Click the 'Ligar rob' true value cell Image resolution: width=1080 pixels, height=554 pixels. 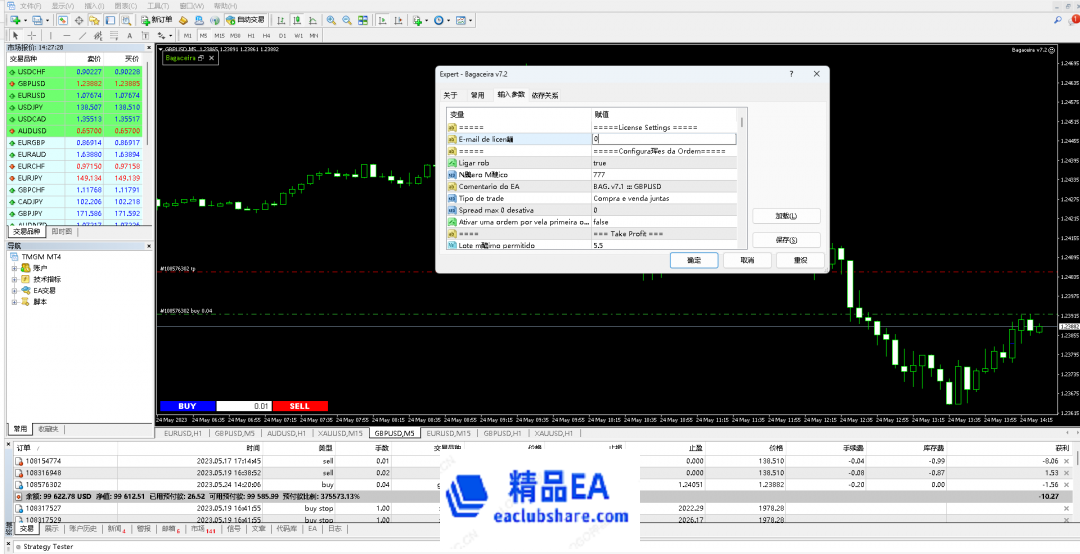pyautogui.click(x=664, y=162)
